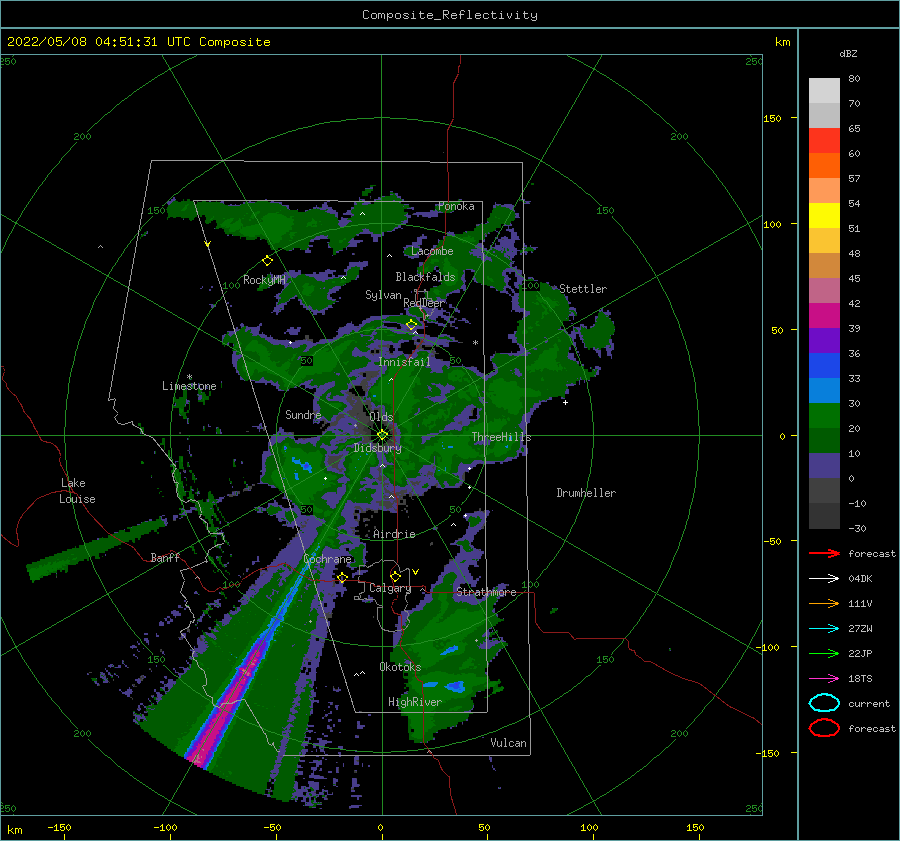Click yellow diamond marker above Calgary label

pyautogui.click(x=395, y=576)
